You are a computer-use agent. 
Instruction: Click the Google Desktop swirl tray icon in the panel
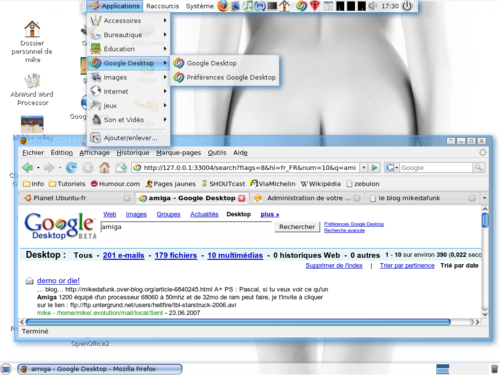tap(301, 6)
